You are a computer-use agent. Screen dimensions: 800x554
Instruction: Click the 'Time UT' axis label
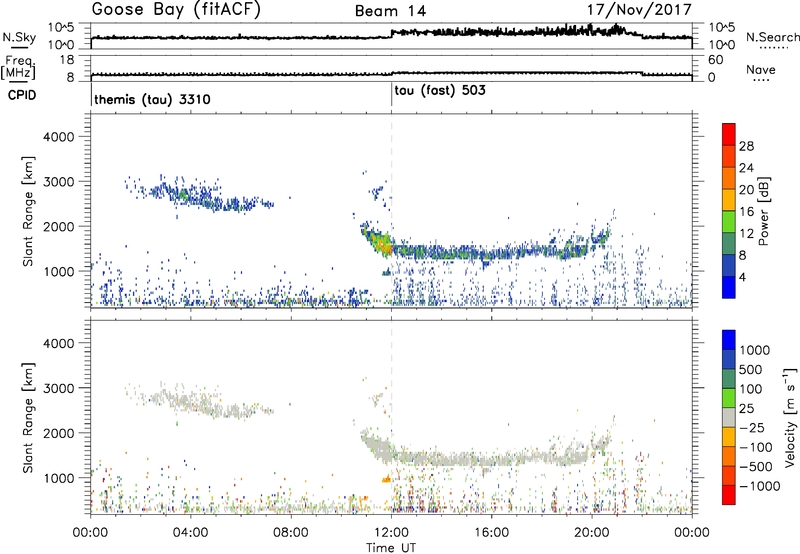click(x=391, y=548)
